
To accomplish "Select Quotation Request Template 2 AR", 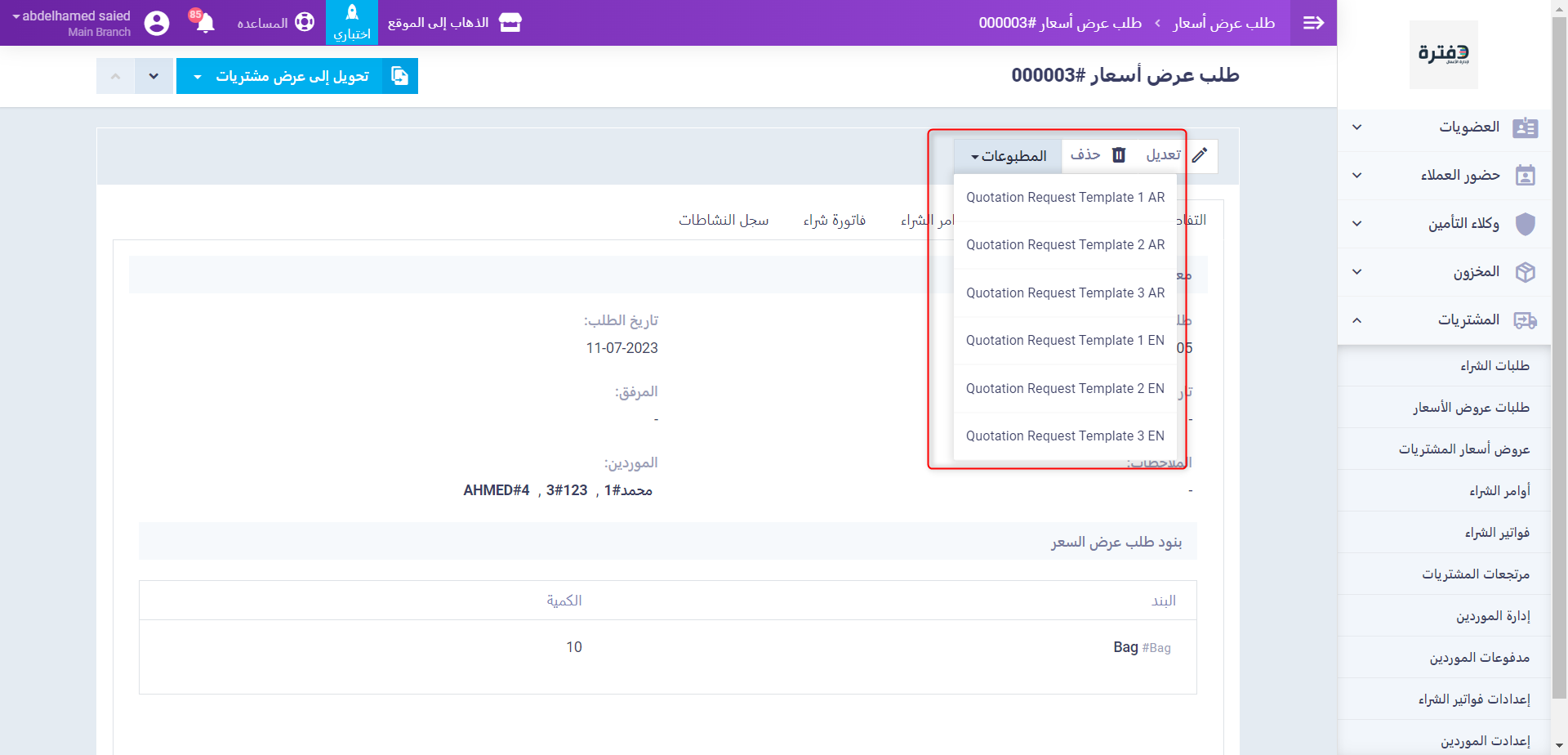I will 1065,245.
